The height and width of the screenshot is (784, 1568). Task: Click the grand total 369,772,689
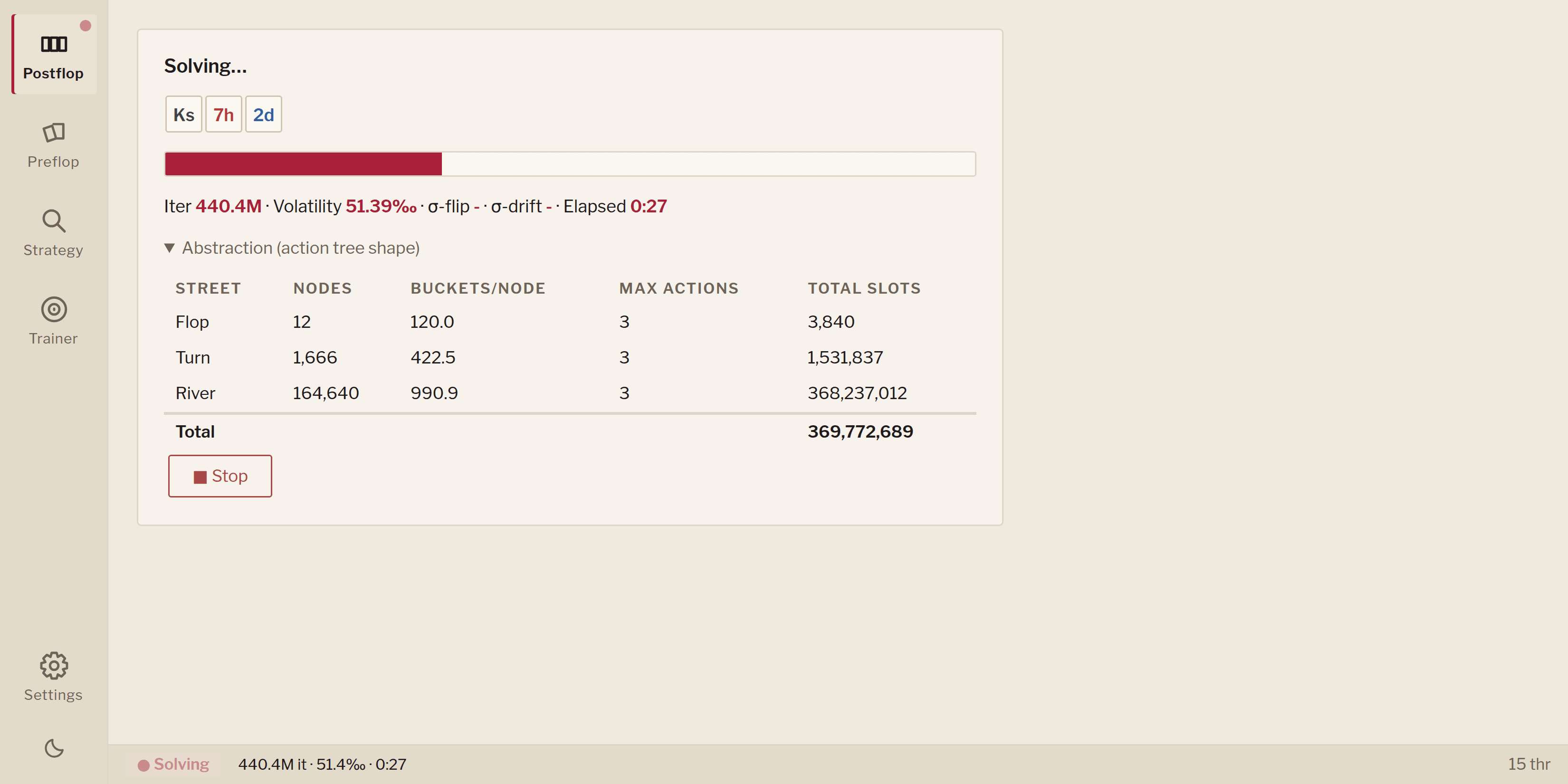click(x=860, y=431)
